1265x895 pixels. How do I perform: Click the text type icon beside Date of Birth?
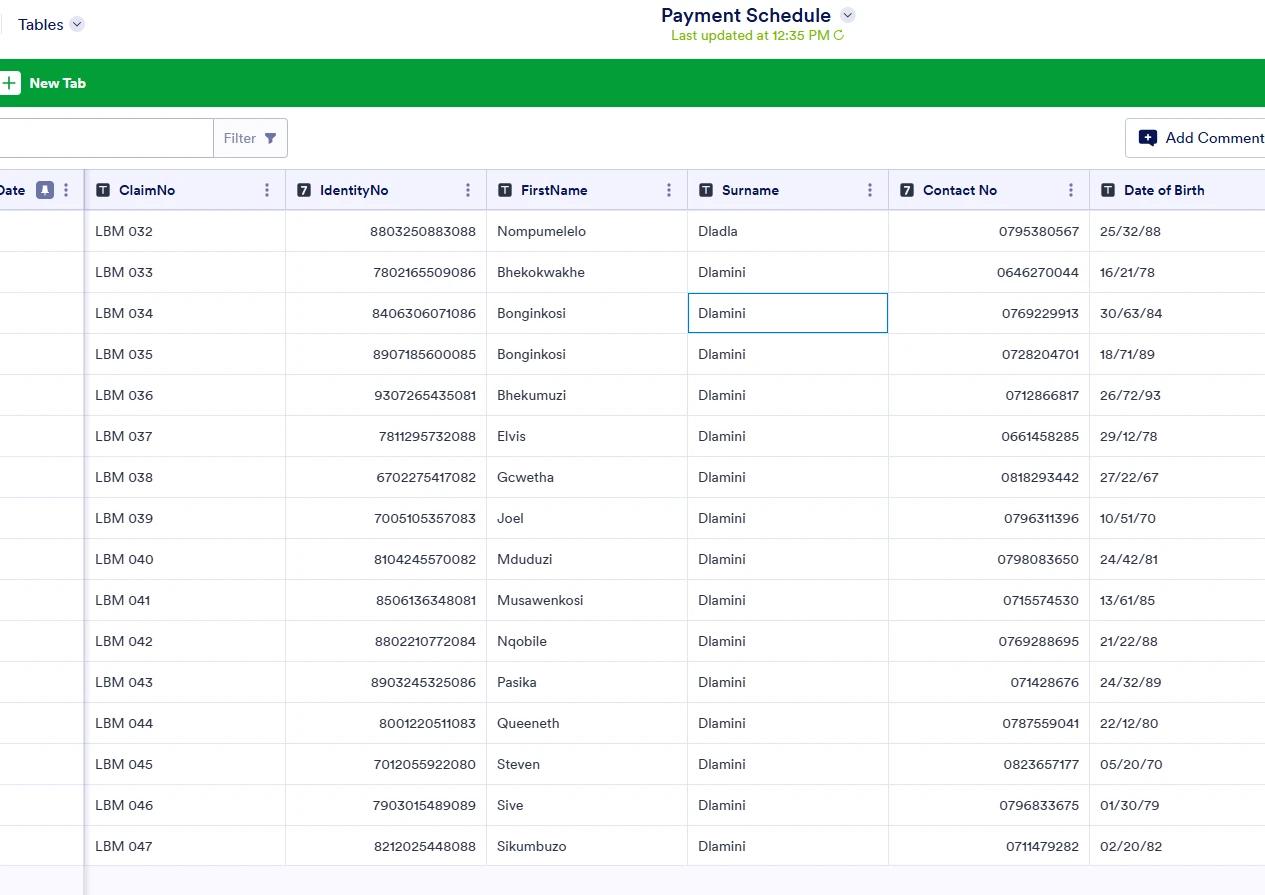(1108, 190)
